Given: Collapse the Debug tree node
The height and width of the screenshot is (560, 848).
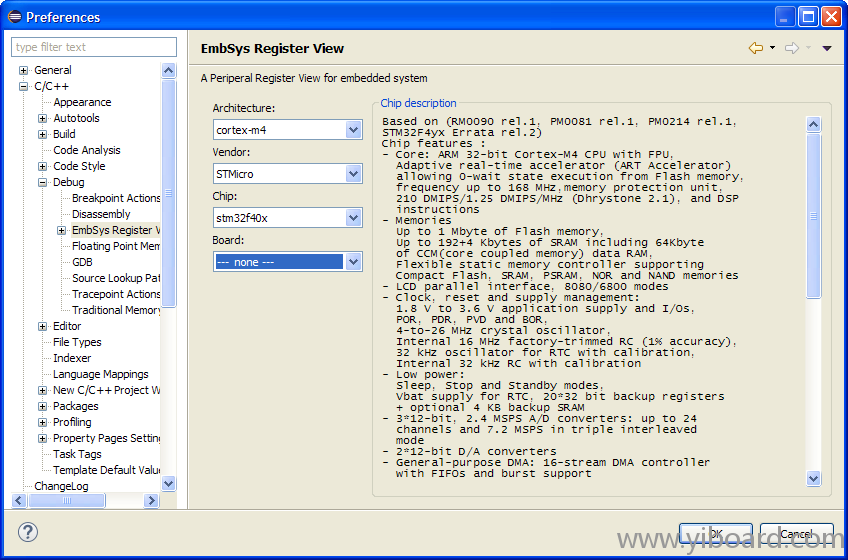Looking at the screenshot, I should click(42, 183).
